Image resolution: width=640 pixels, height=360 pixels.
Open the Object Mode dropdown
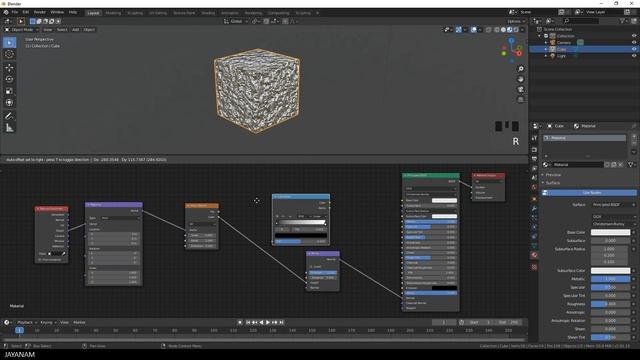tap(22, 30)
